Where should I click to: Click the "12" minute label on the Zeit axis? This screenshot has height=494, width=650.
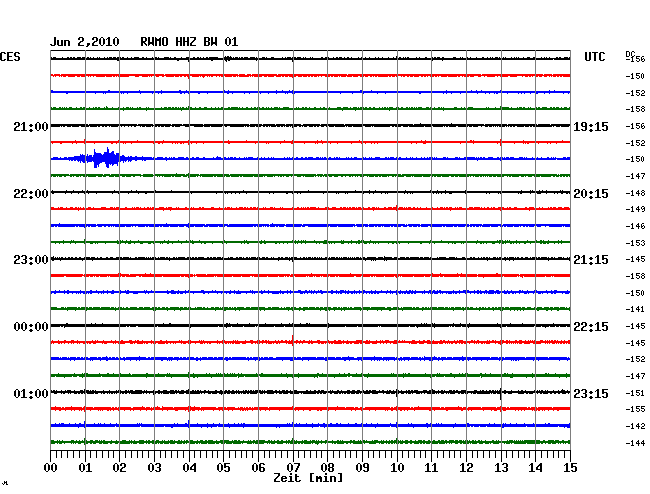click(466, 467)
